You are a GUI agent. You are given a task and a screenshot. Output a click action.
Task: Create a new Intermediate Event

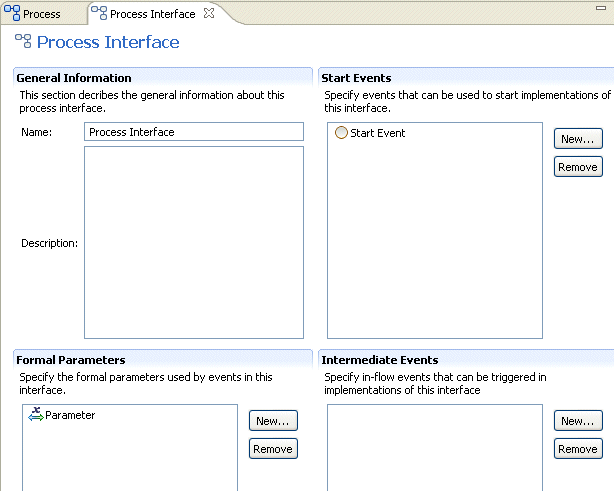[x=578, y=421]
